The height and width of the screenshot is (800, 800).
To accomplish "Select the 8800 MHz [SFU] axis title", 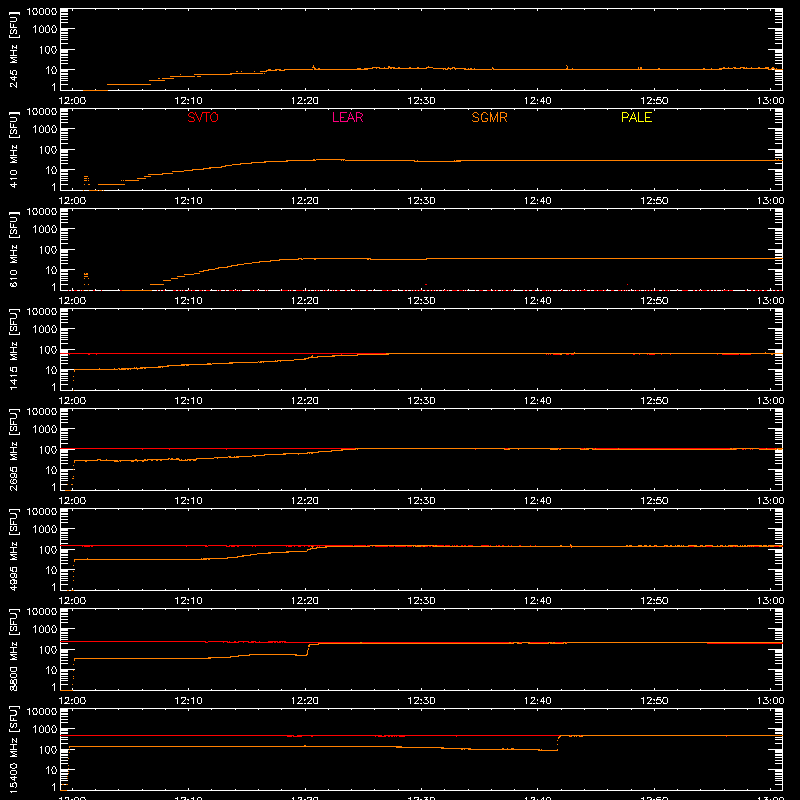I will 14,650.
